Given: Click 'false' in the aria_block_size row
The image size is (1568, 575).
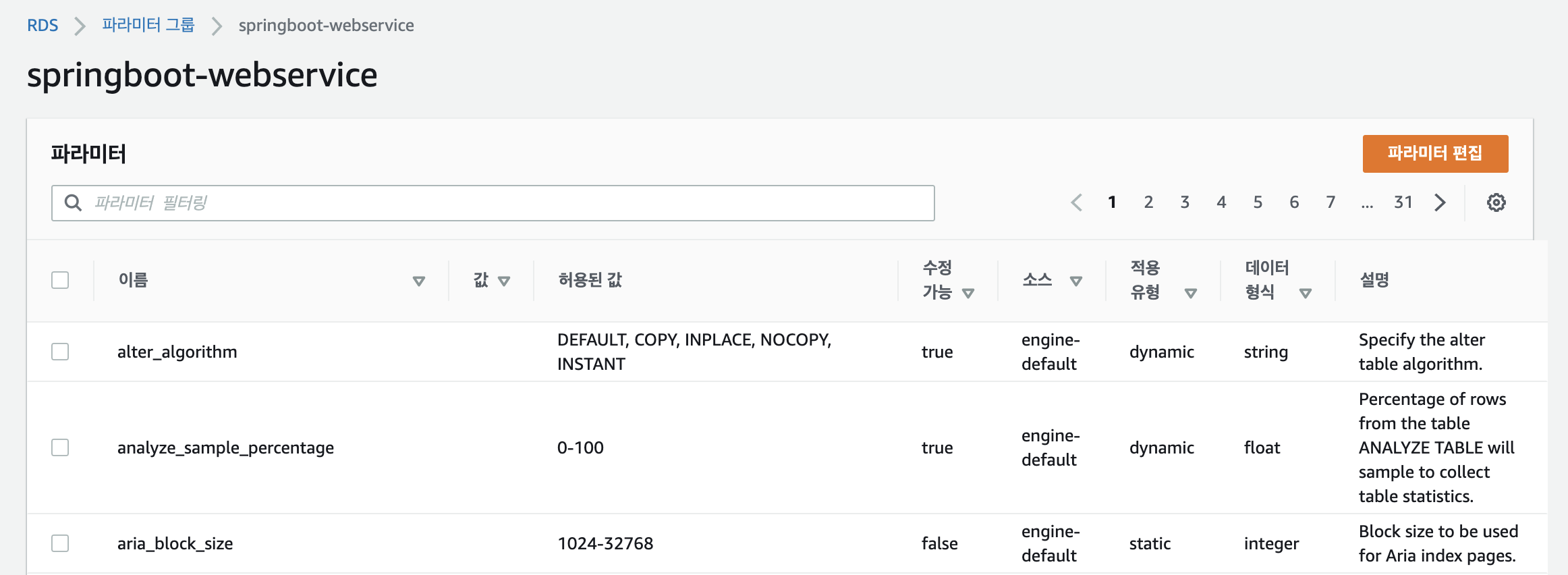Looking at the screenshot, I should tap(940, 544).
